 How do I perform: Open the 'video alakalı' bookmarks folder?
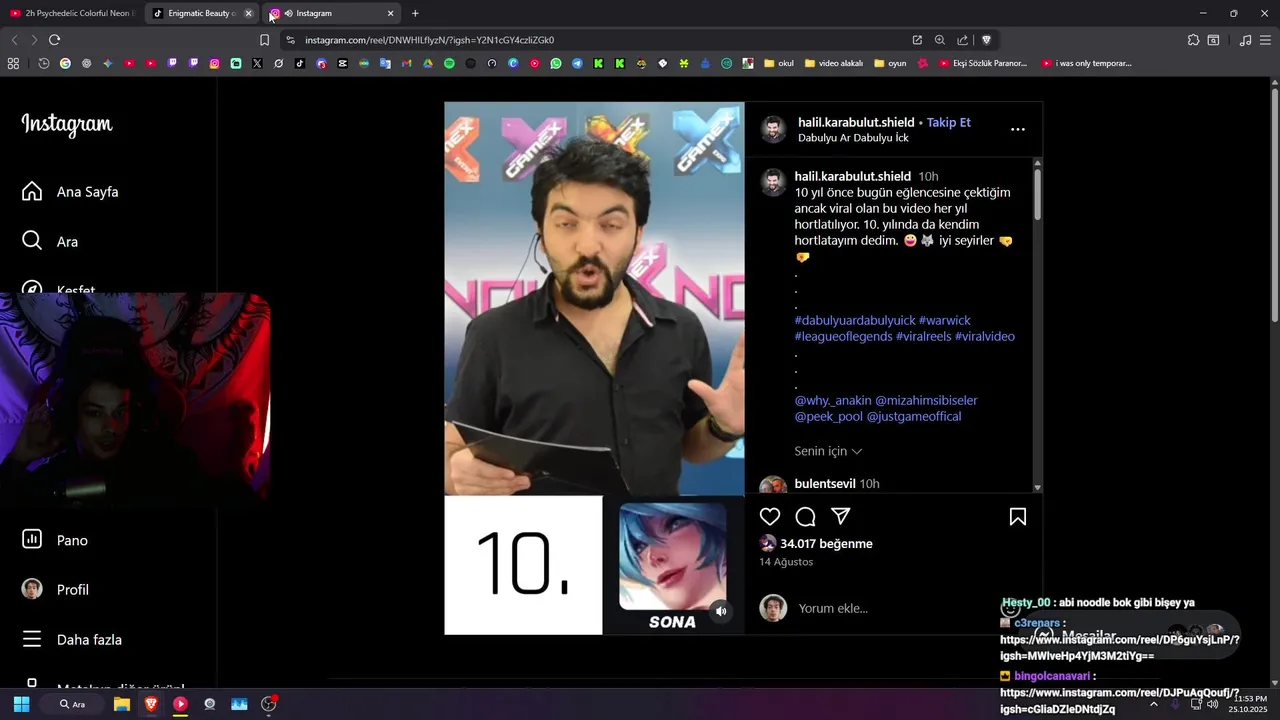click(x=834, y=63)
